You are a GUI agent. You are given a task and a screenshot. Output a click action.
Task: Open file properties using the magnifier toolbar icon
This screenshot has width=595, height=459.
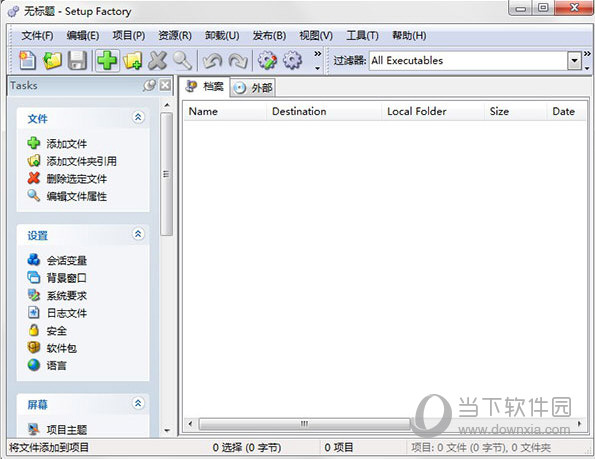pos(183,61)
